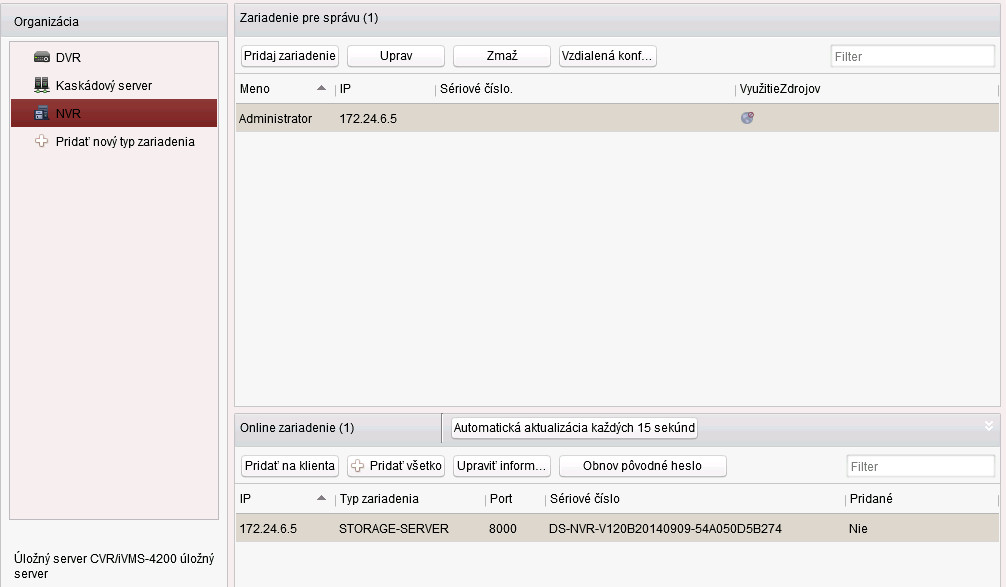The width and height of the screenshot is (1006, 587).
Task: Collapse the Online zariadenie panel chevron
Action: point(989,426)
